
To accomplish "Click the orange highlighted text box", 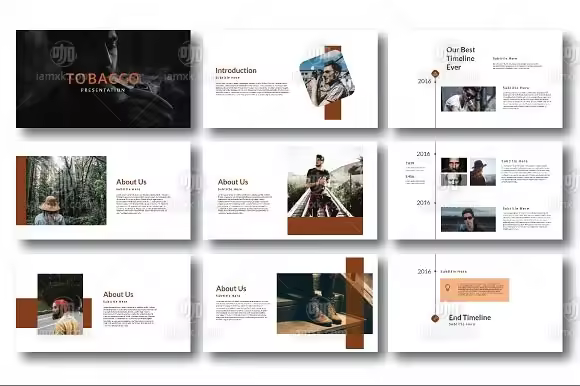I will pyautogui.click(x=475, y=290).
